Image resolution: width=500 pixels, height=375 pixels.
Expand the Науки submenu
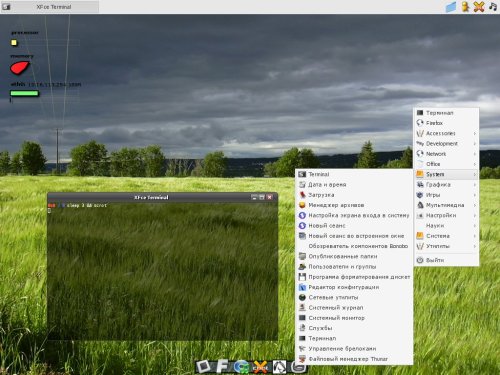click(446, 226)
